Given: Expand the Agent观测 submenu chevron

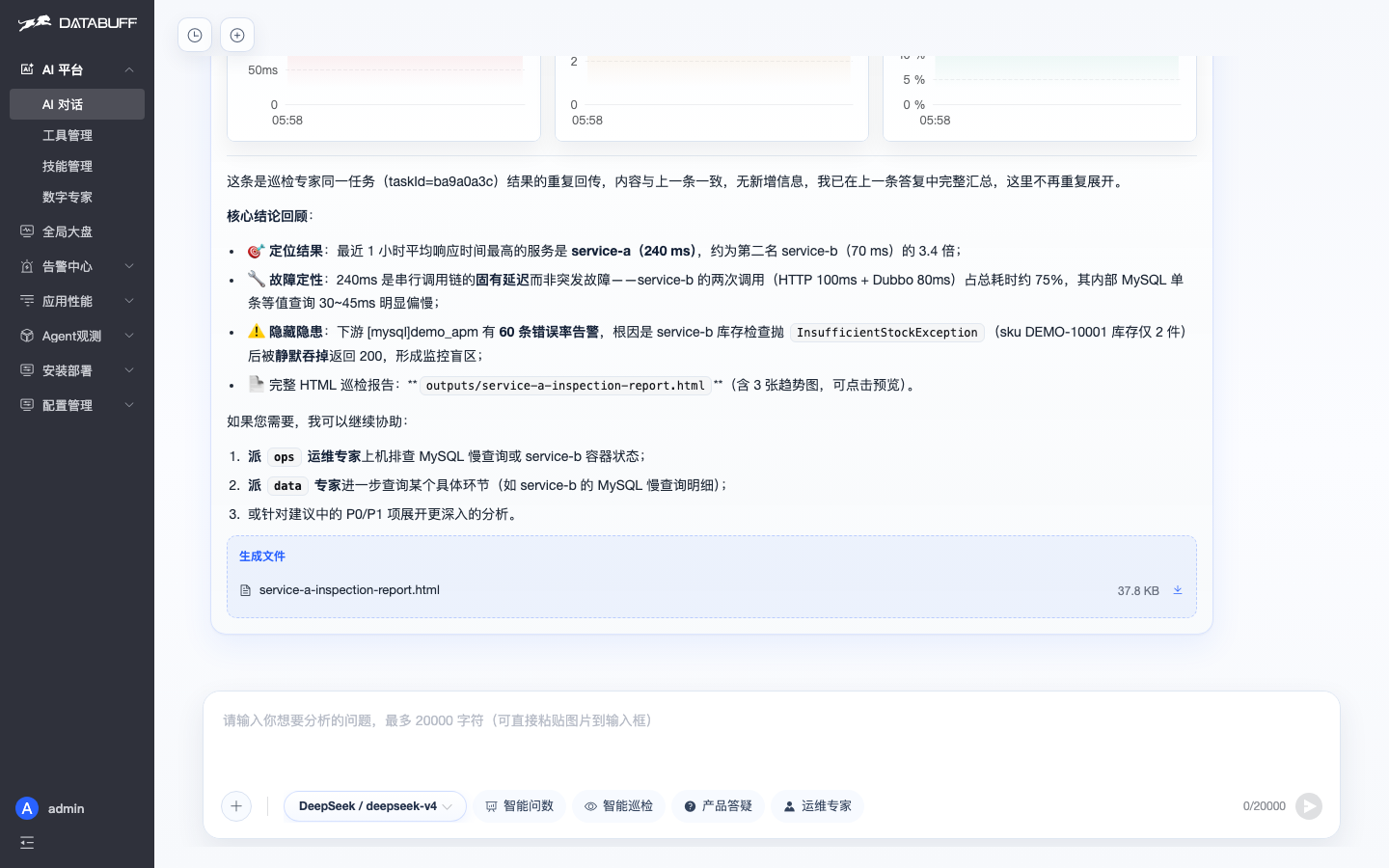Looking at the screenshot, I should [129, 336].
